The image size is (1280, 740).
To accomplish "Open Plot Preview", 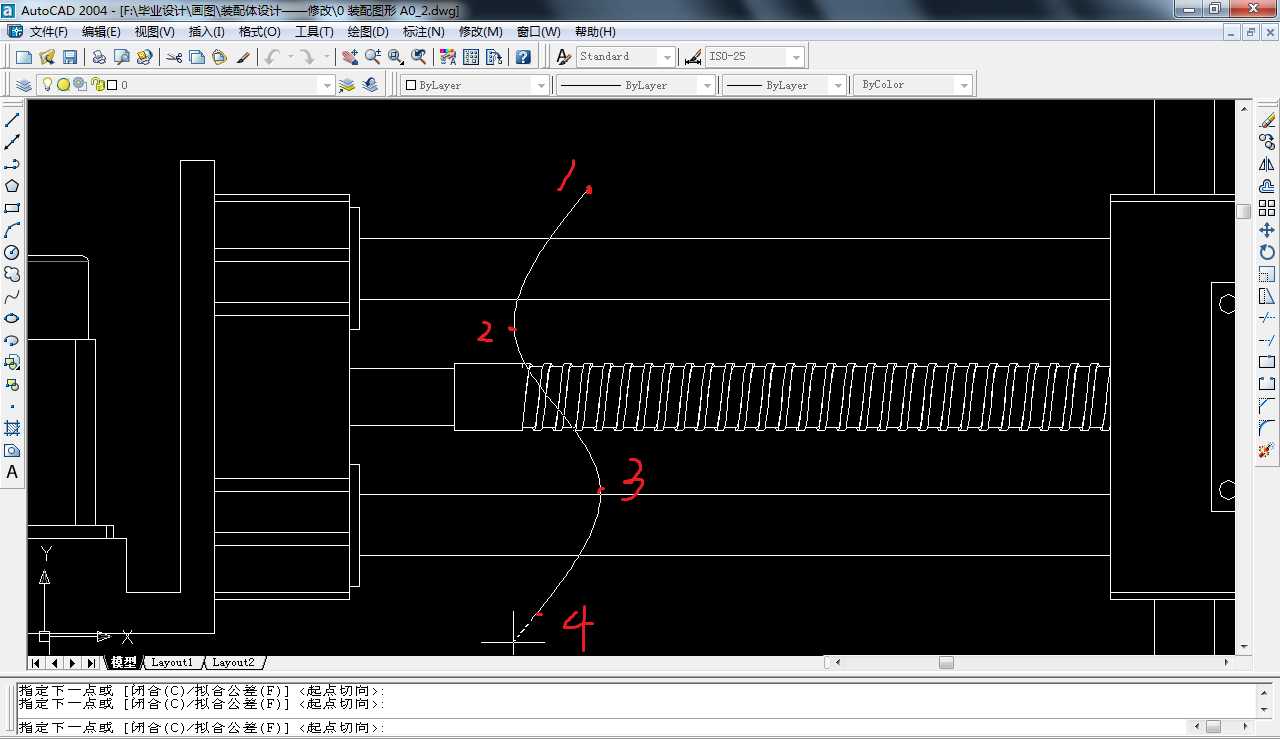I will tap(122, 57).
